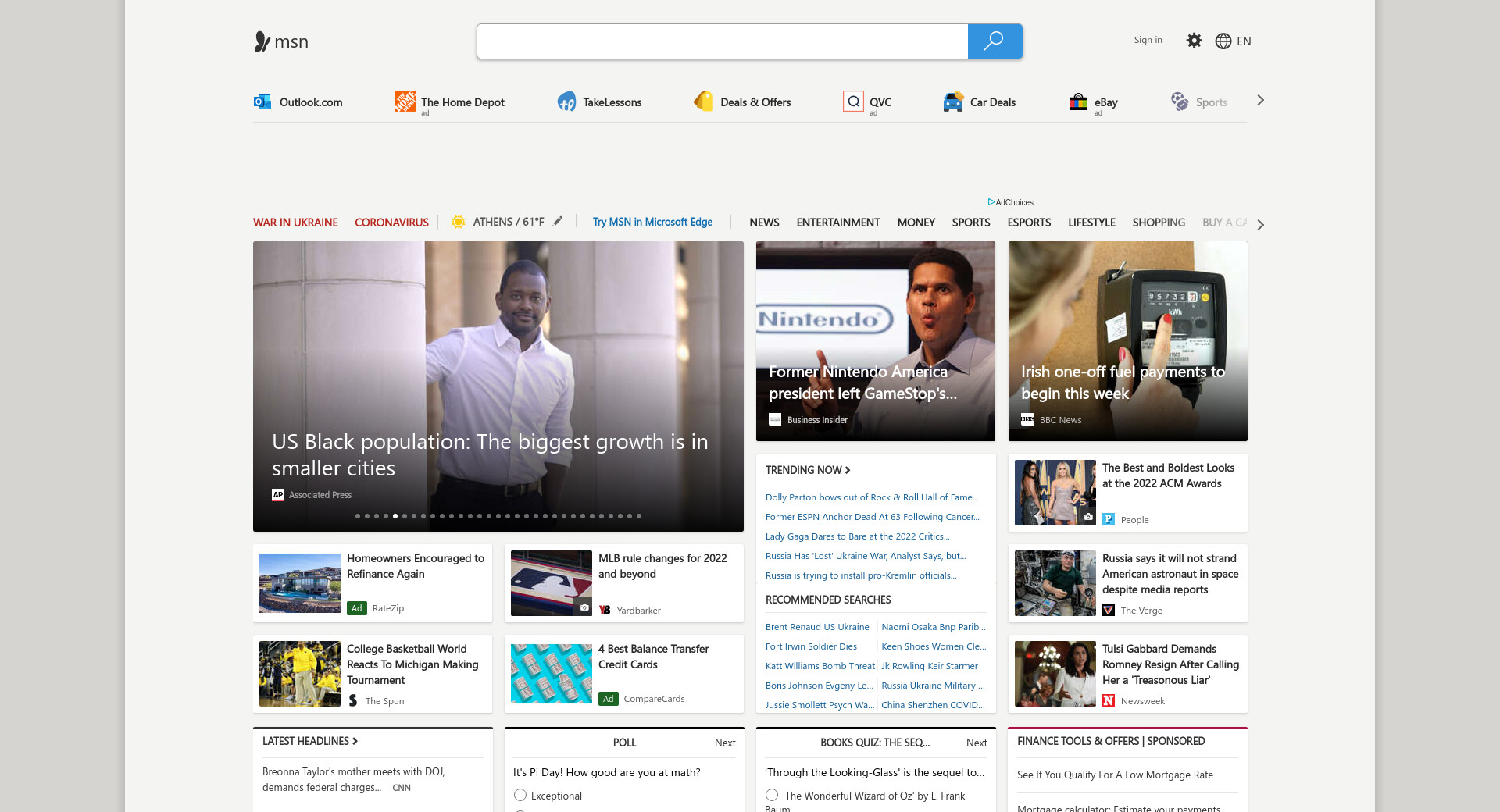Open the Car Deals shortcut icon
1500x812 pixels.
point(953,101)
